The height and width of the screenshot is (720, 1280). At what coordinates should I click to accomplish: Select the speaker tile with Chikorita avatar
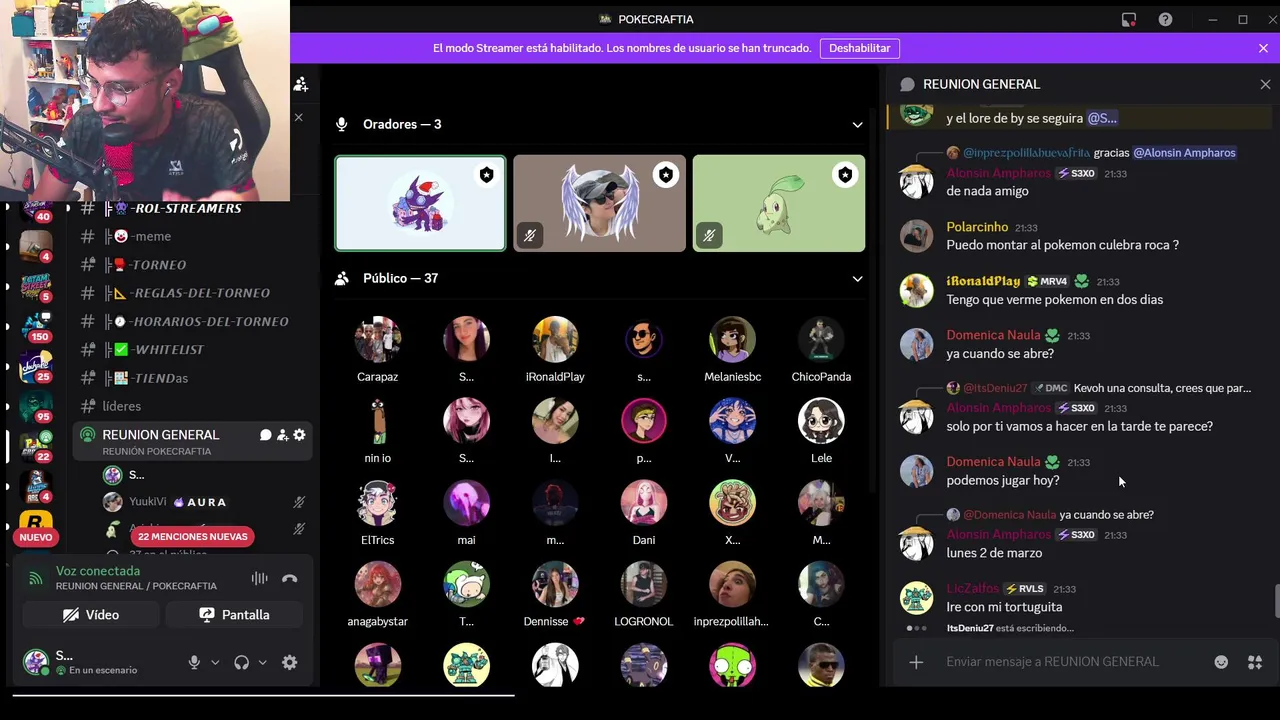[x=779, y=203]
